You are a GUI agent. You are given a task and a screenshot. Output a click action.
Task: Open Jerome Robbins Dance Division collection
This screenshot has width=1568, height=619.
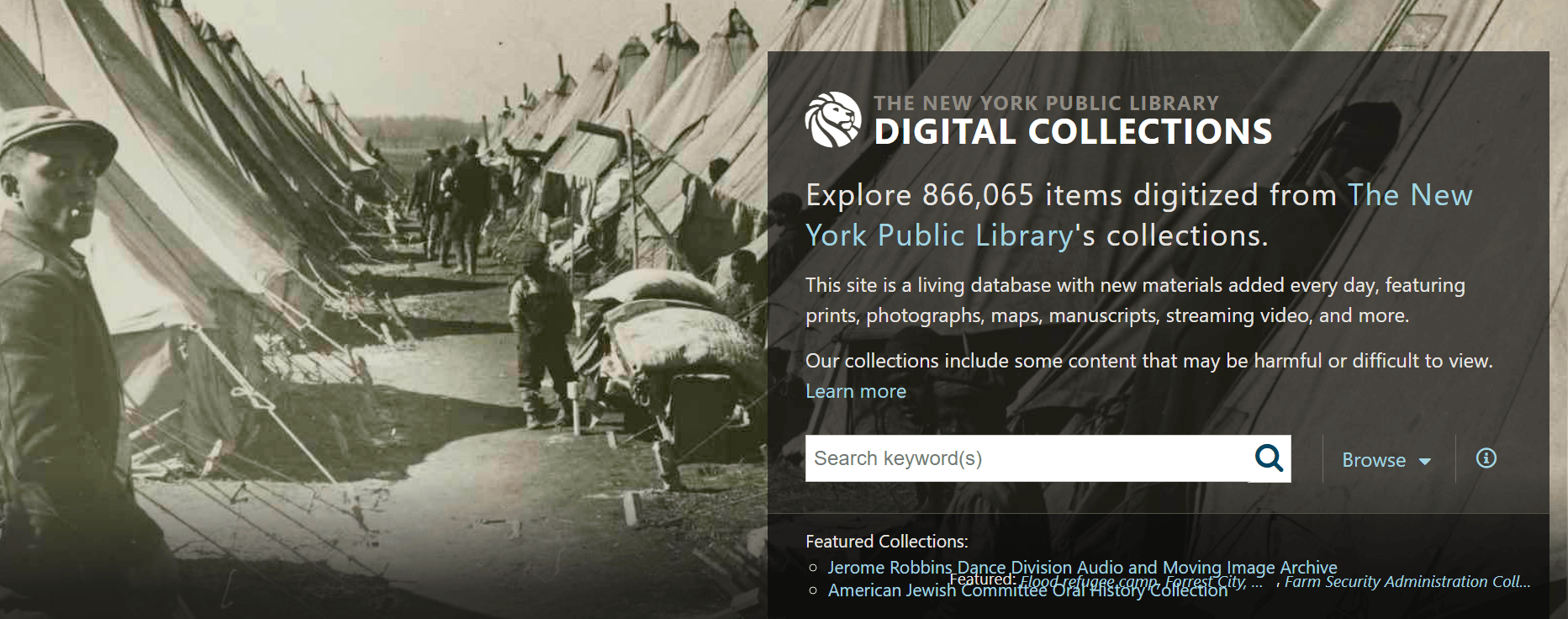(x=1082, y=568)
